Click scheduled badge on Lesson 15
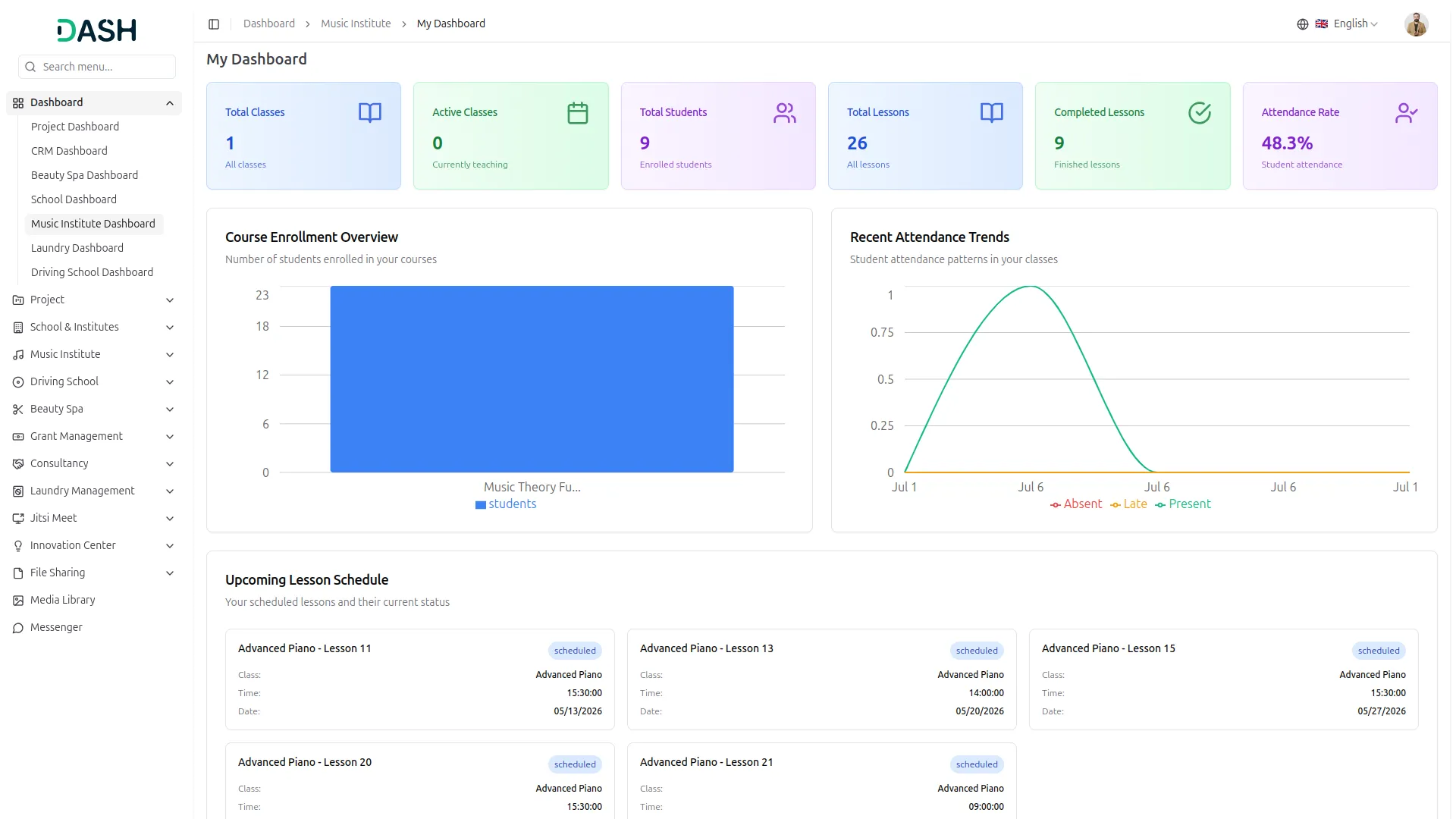Image resolution: width=1456 pixels, height=819 pixels. 1379,651
